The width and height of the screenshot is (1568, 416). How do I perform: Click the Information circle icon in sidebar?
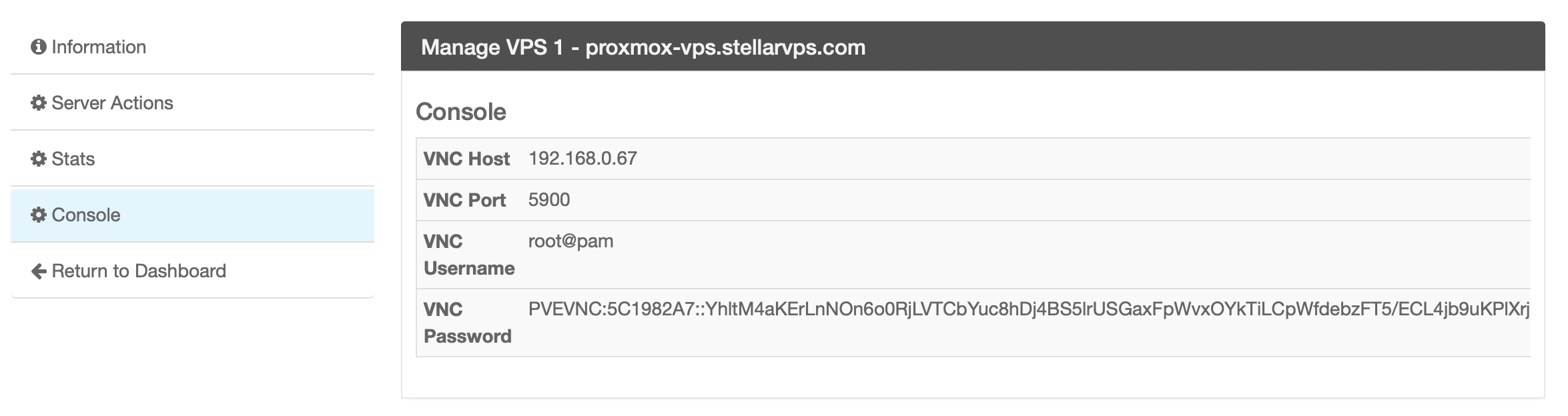(x=39, y=47)
